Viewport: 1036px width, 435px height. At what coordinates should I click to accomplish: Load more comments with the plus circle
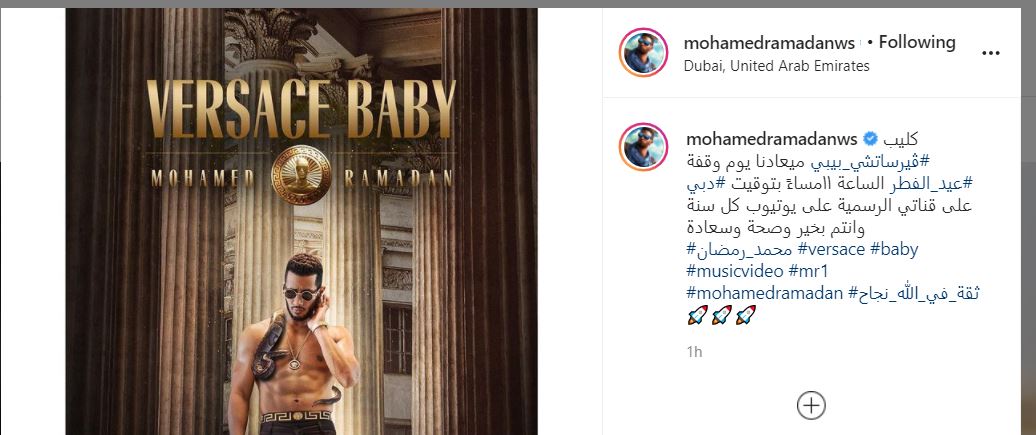coord(811,405)
